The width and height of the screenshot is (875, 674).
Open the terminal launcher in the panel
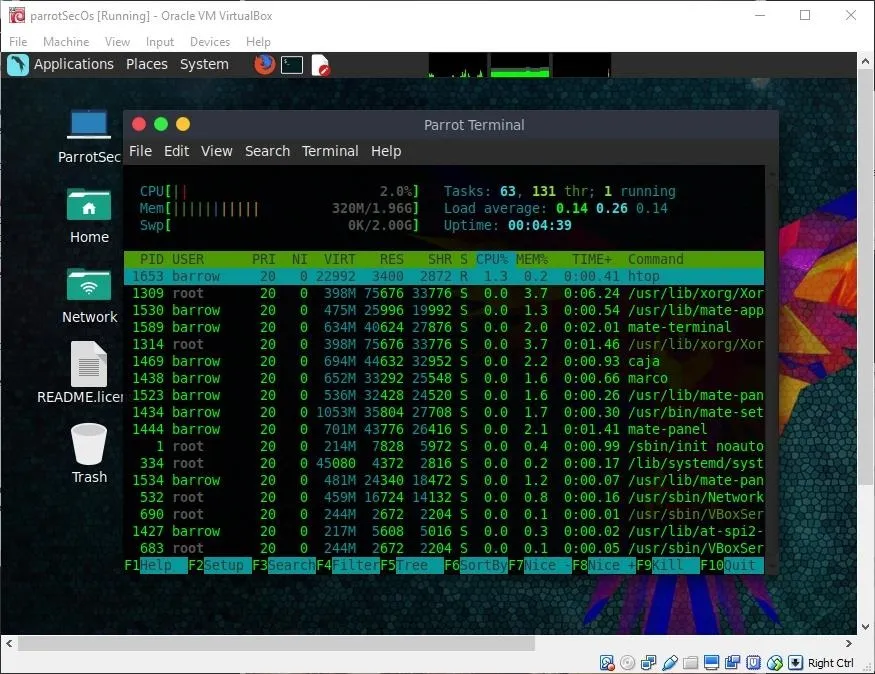tap(292, 65)
